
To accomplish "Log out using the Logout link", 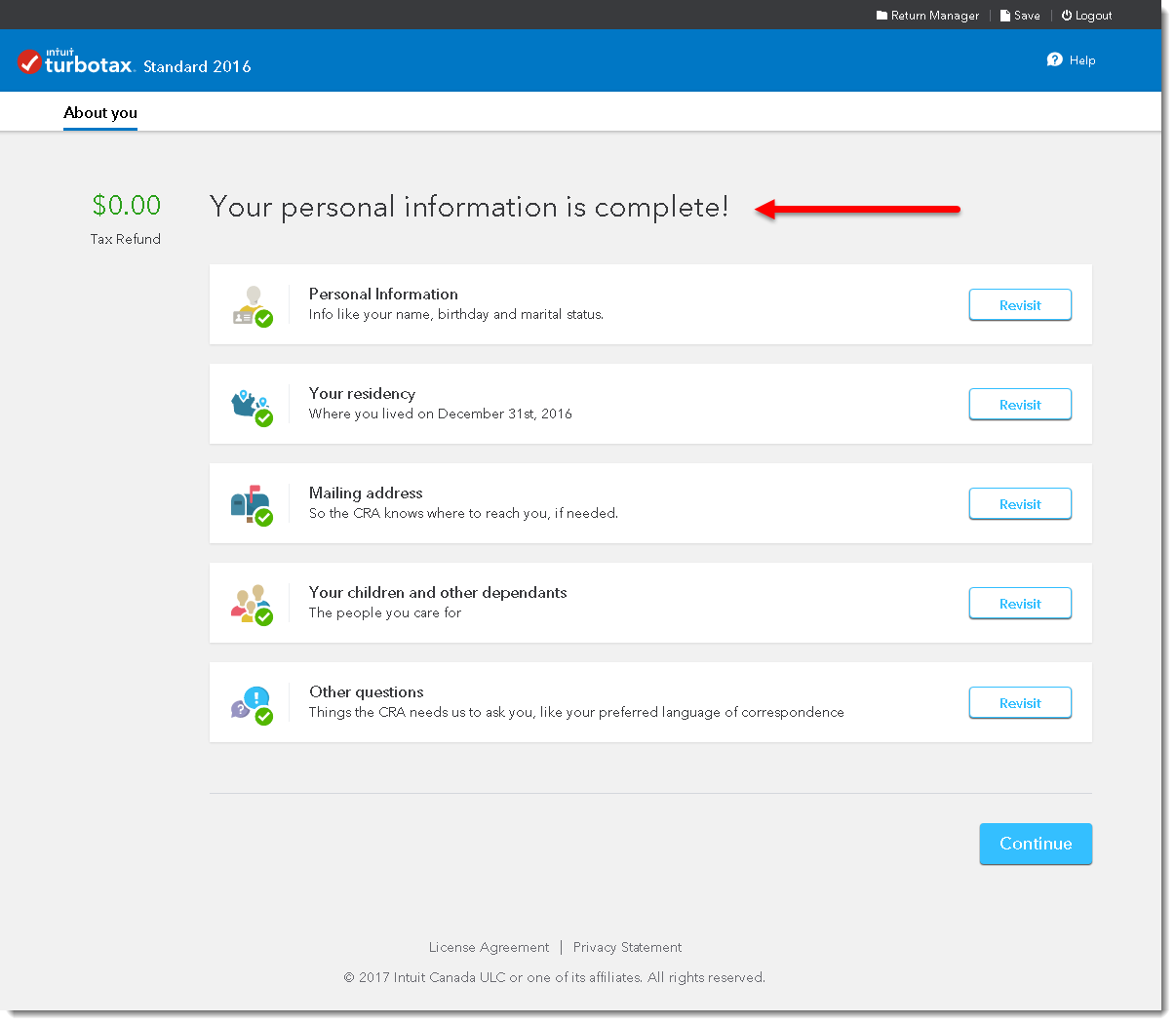I will [x=1087, y=16].
